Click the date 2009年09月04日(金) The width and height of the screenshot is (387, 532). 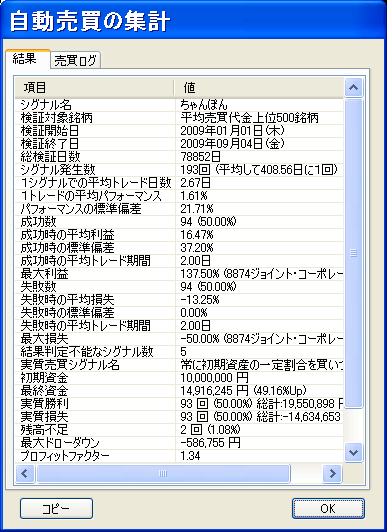[232, 144]
